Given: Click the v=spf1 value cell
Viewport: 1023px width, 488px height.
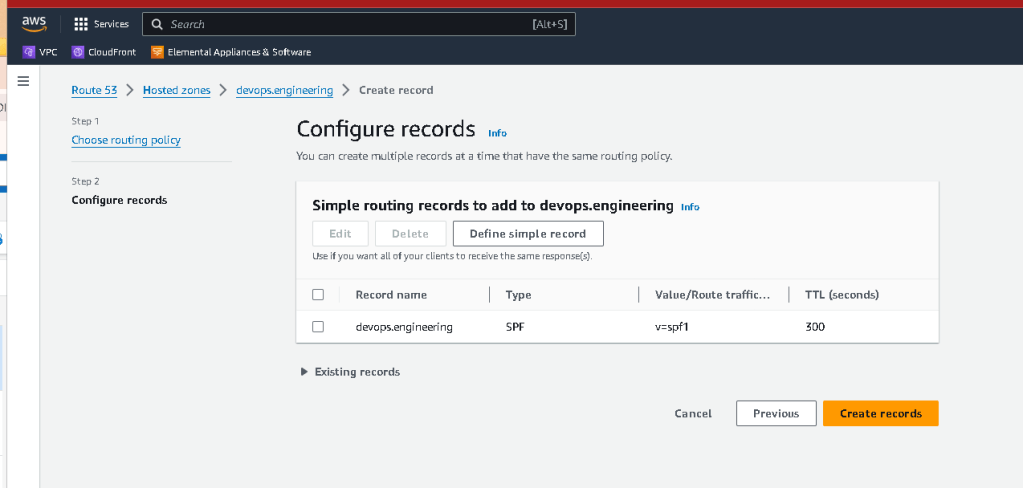Looking at the screenshot, I should click(x=672, y=327).
